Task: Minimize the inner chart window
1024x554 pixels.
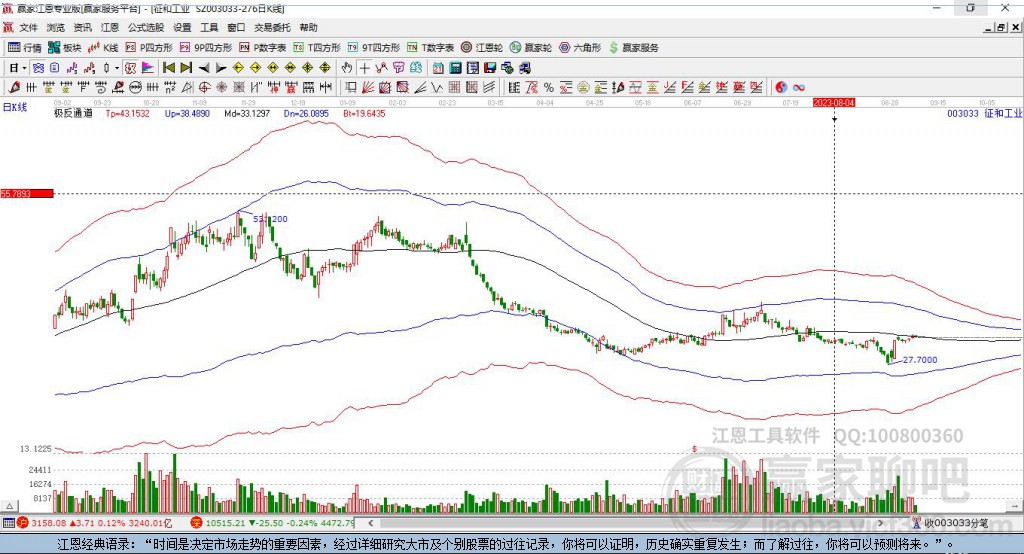Action: click(x=989, y=27)
